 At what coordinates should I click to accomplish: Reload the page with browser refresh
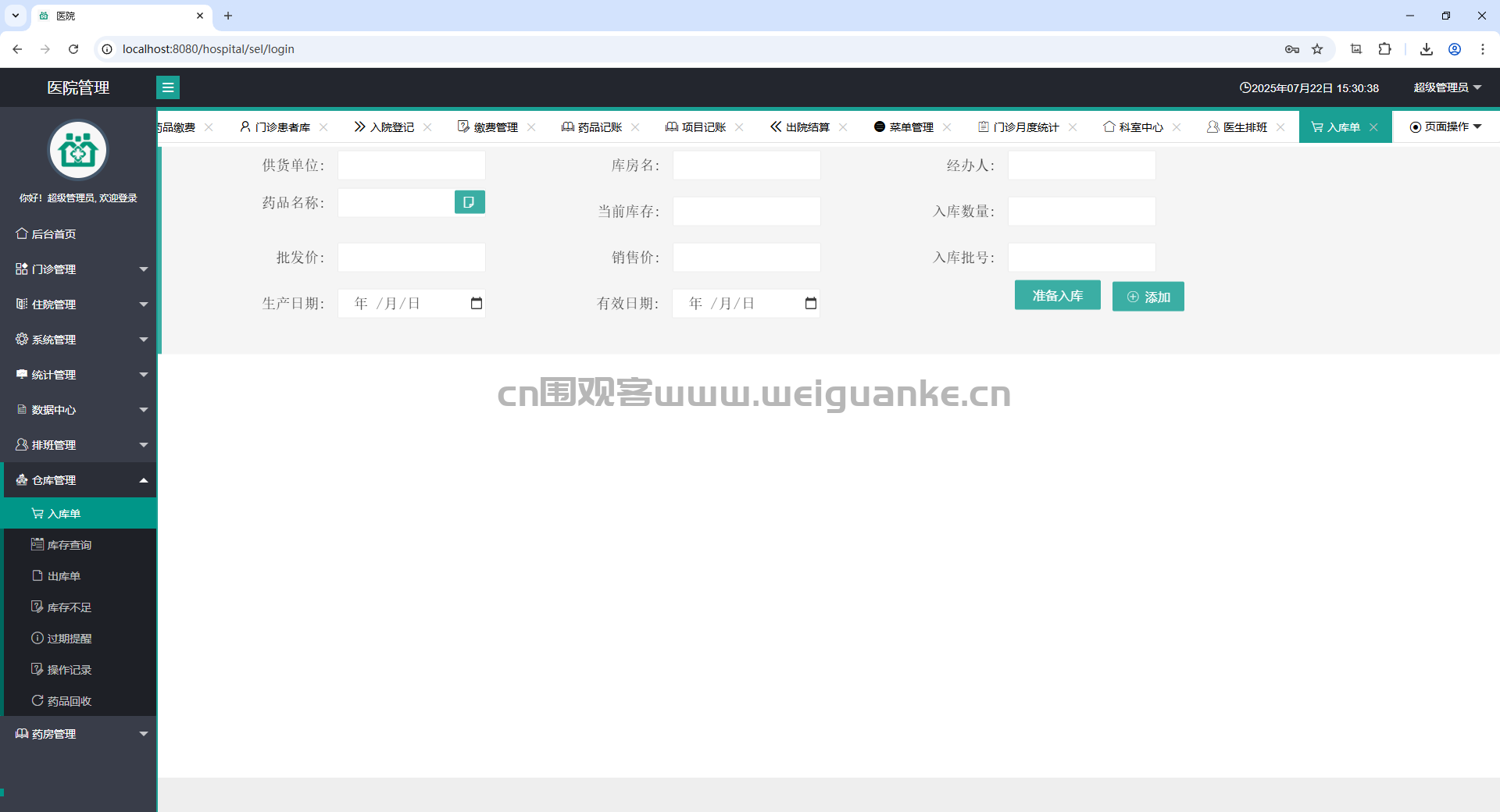coord(73,49)
